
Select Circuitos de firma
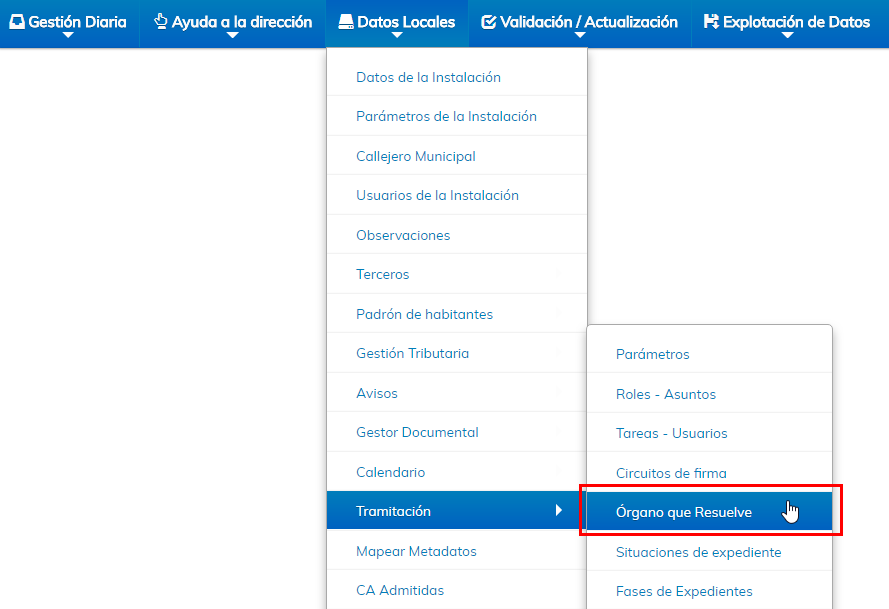(x=709, y=472)
